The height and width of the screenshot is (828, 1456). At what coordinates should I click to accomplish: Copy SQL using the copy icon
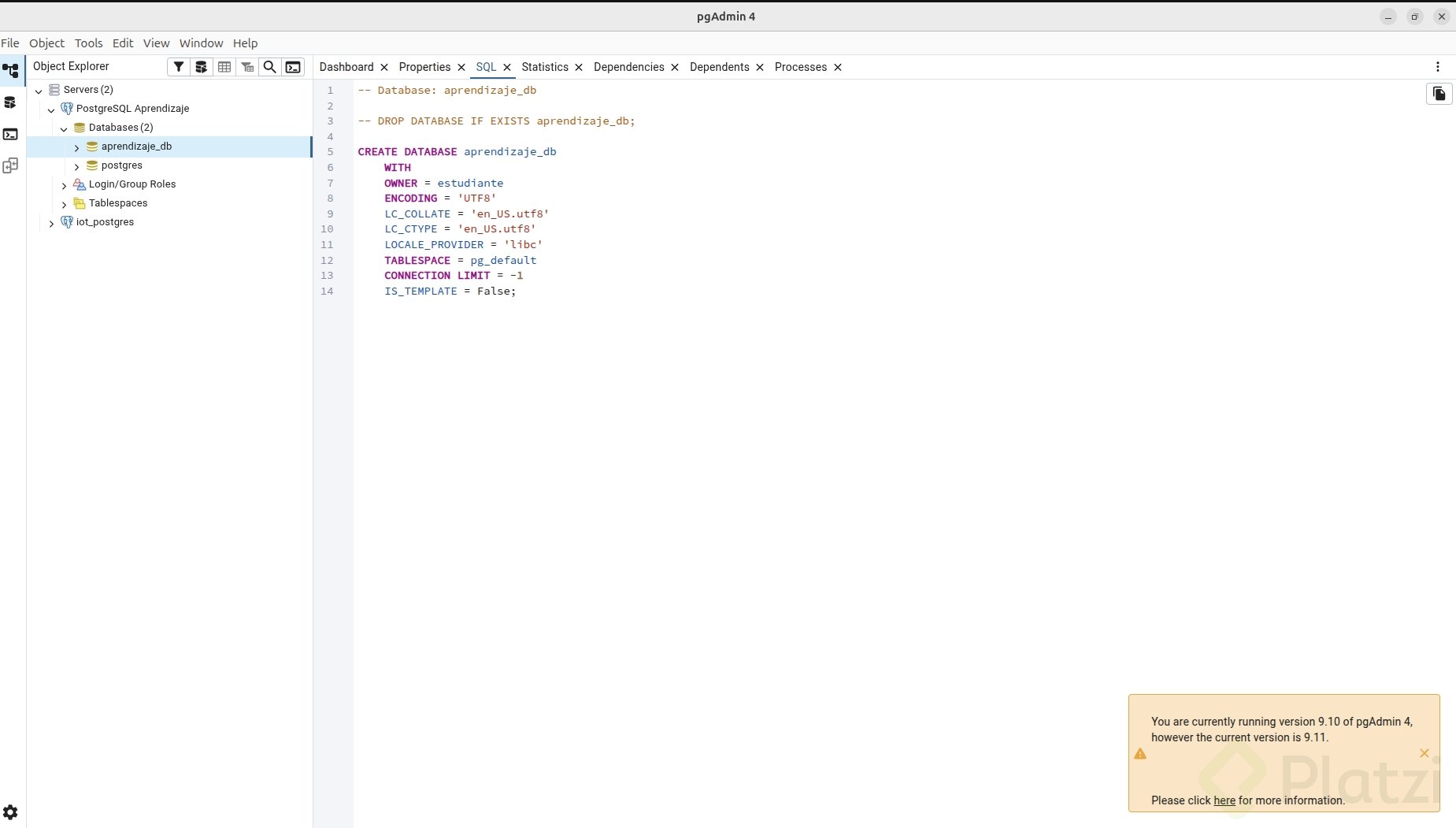click(x=1439, y=94)
